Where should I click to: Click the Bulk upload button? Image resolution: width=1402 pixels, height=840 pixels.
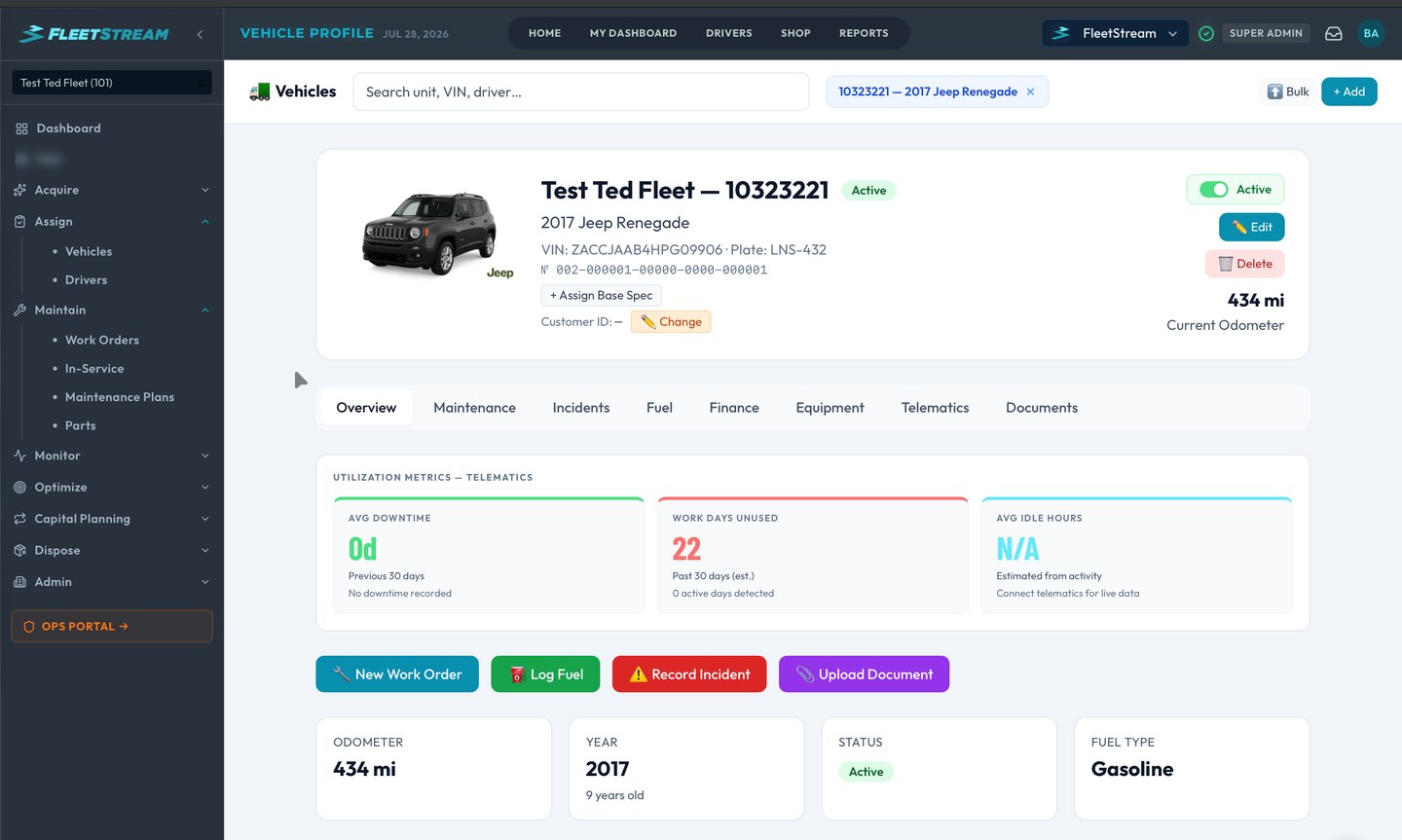[1288, 91]
